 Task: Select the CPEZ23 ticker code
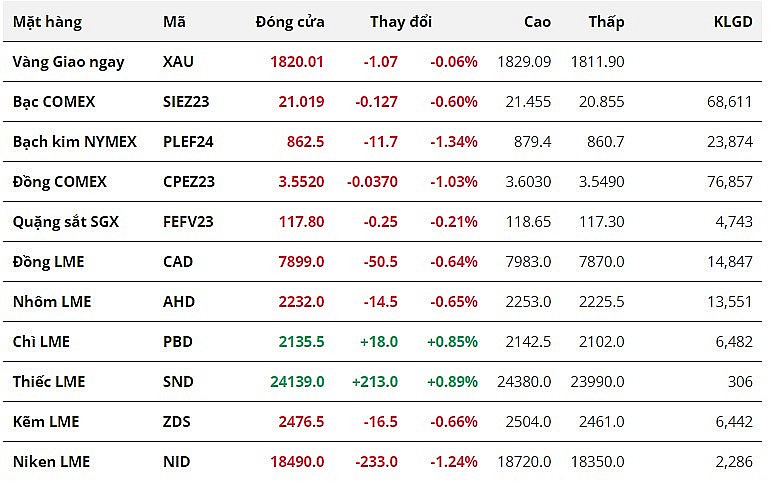tap(188, 182)
